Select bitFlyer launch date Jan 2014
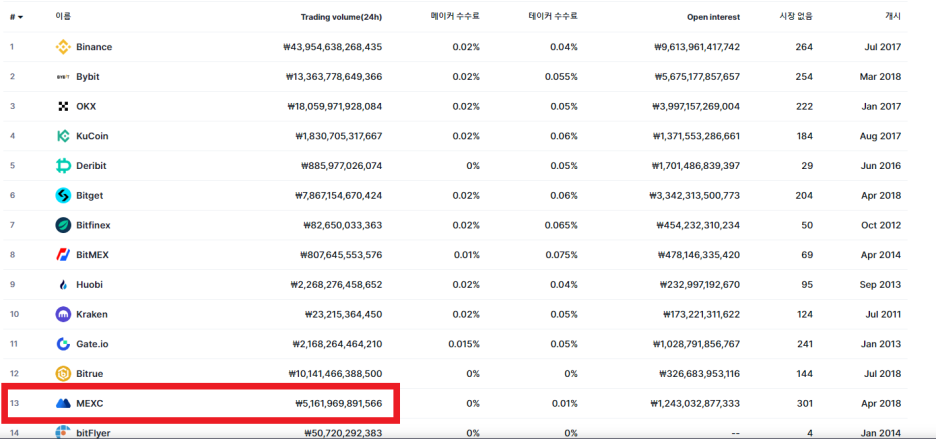Image resolution: width=936 pixels, height=439 pixels. point(883,433)
